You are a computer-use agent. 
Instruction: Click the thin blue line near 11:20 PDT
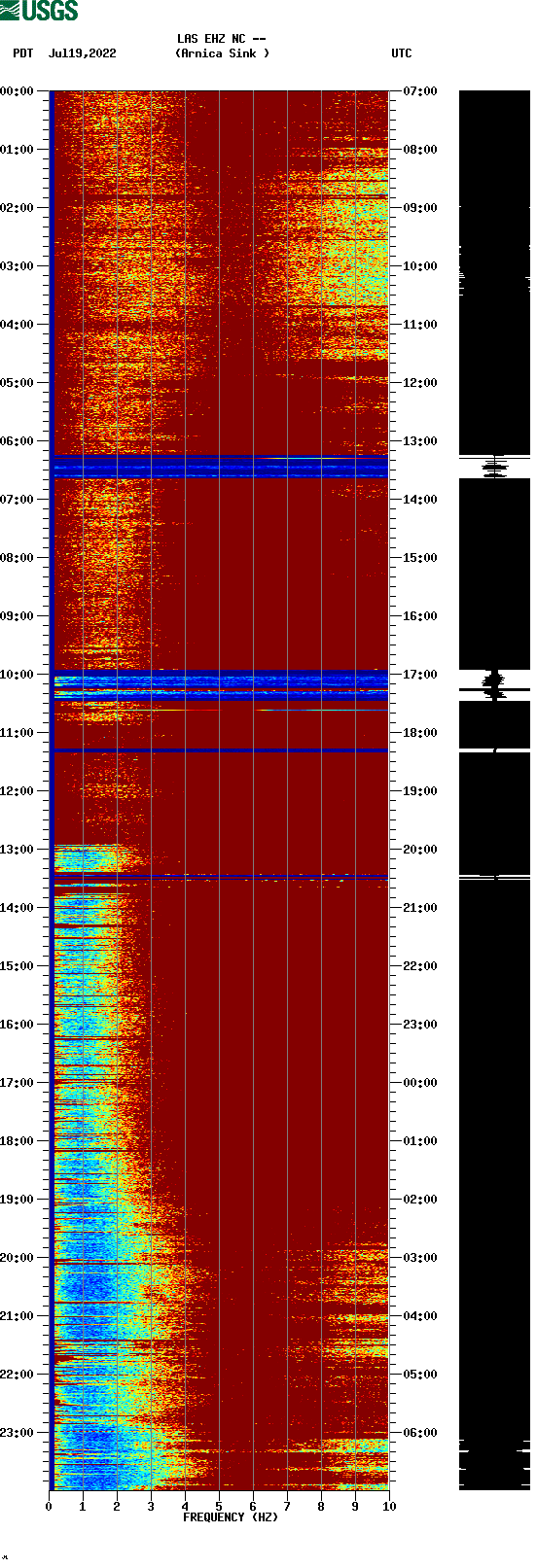(221, 750)
